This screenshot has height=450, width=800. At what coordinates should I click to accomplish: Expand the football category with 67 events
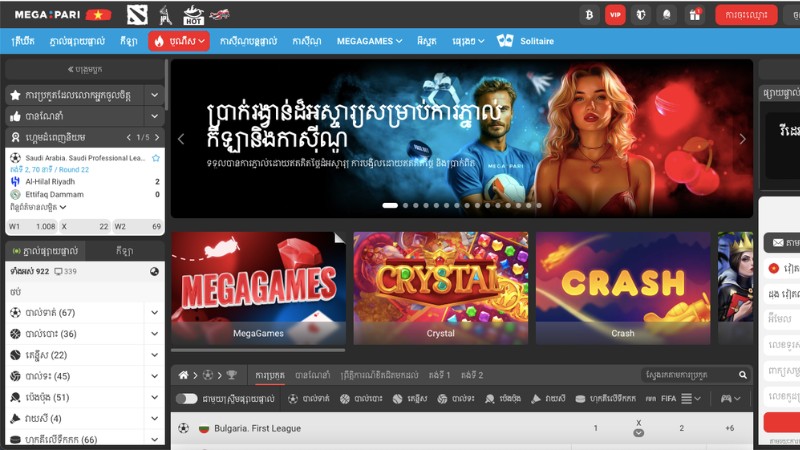point(154,312)
